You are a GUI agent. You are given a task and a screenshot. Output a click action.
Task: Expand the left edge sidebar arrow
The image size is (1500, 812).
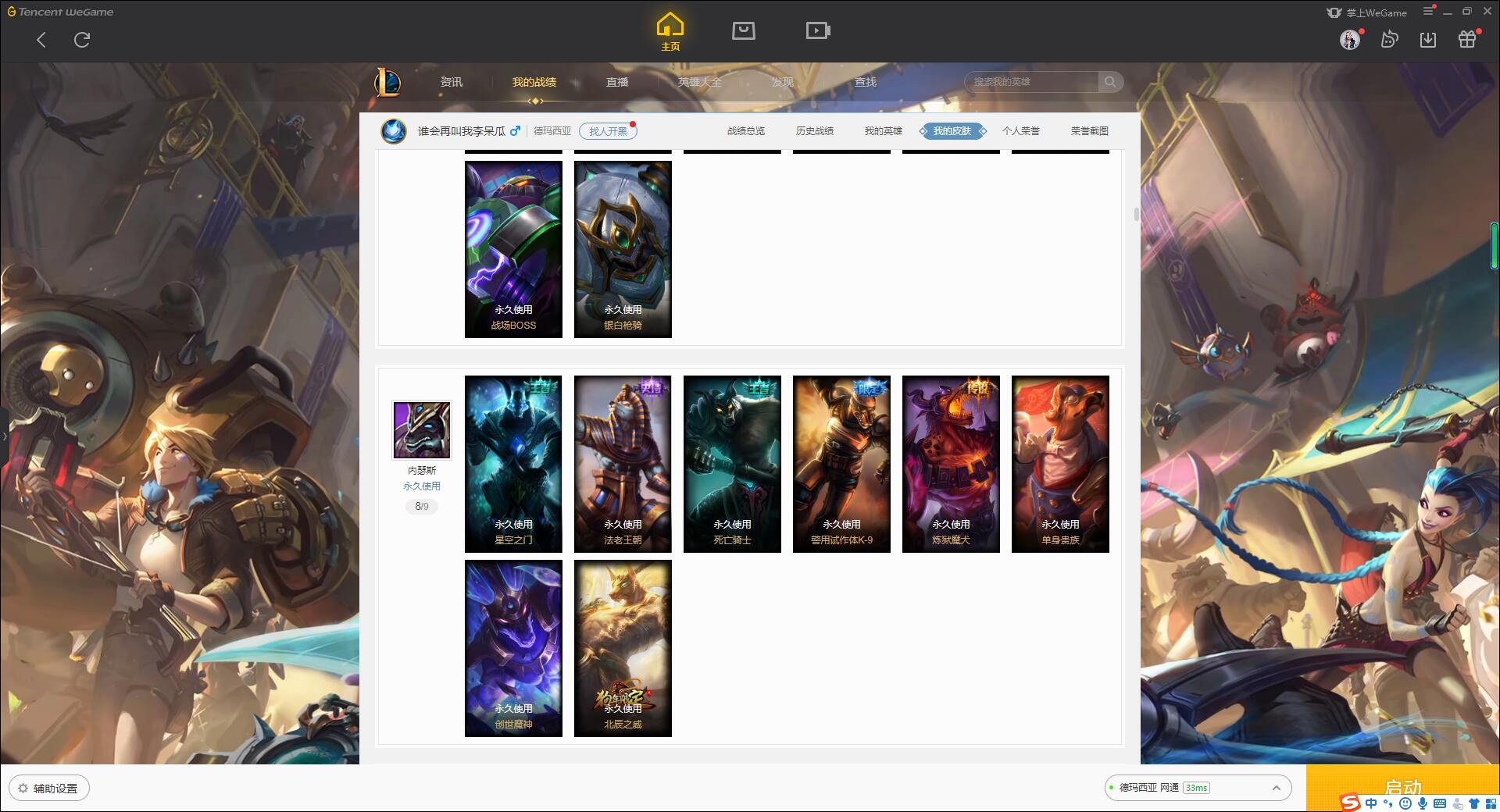coord(4,436)
